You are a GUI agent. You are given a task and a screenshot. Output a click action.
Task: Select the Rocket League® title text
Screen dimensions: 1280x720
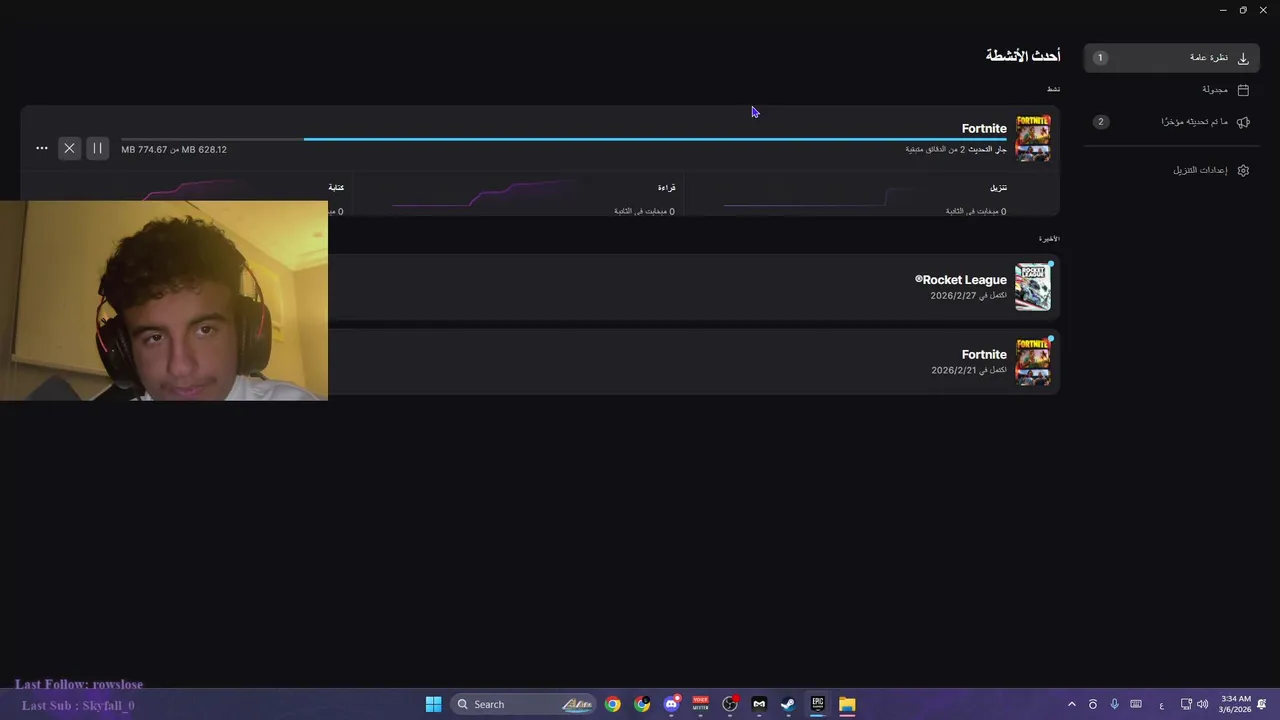[961, 280]
